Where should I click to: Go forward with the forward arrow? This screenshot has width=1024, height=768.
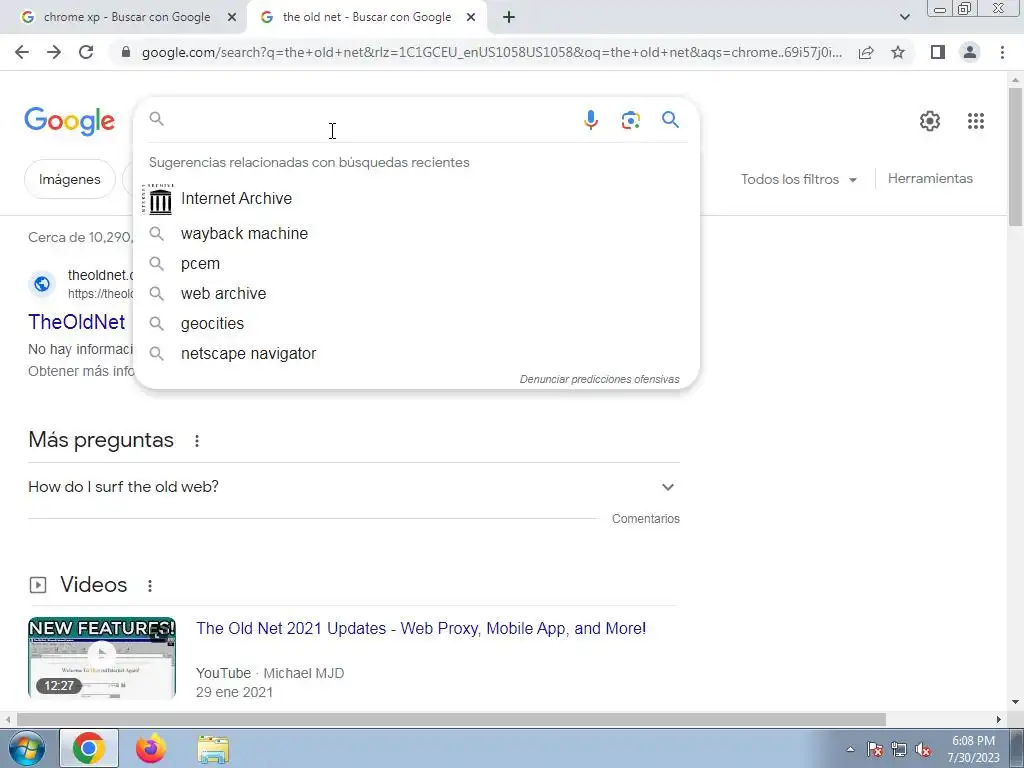(x=54, y=52)
